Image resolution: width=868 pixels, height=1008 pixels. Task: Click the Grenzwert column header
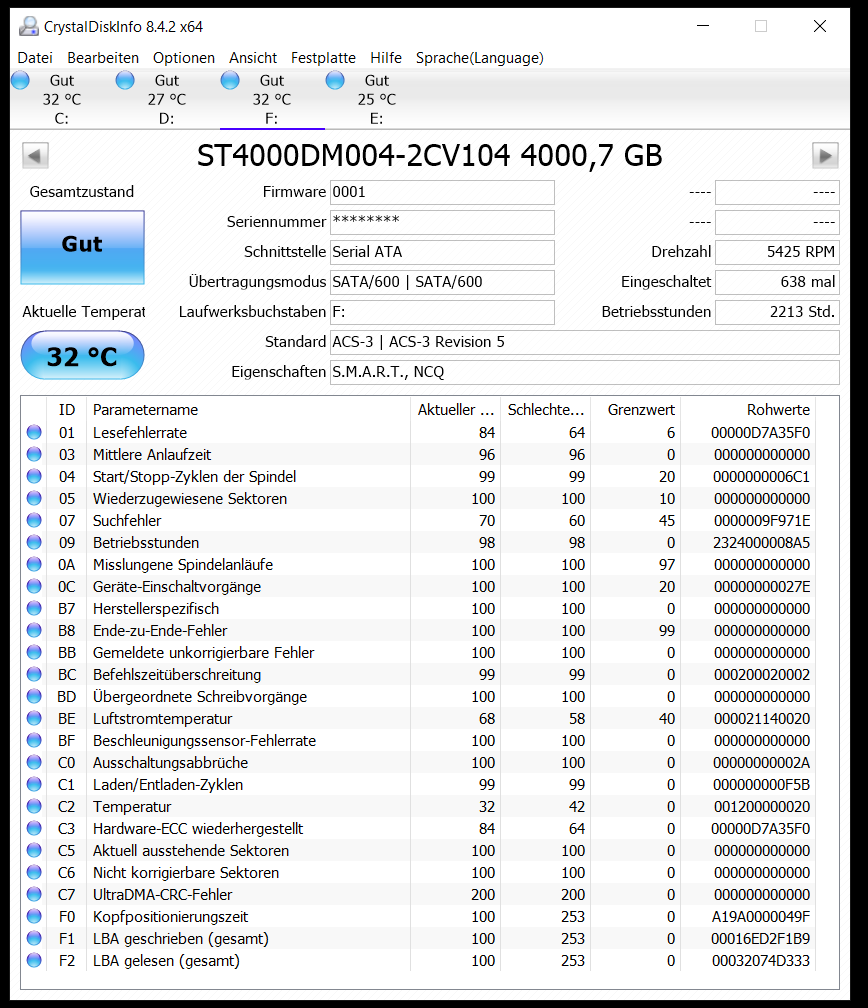[x=641, y=410]
